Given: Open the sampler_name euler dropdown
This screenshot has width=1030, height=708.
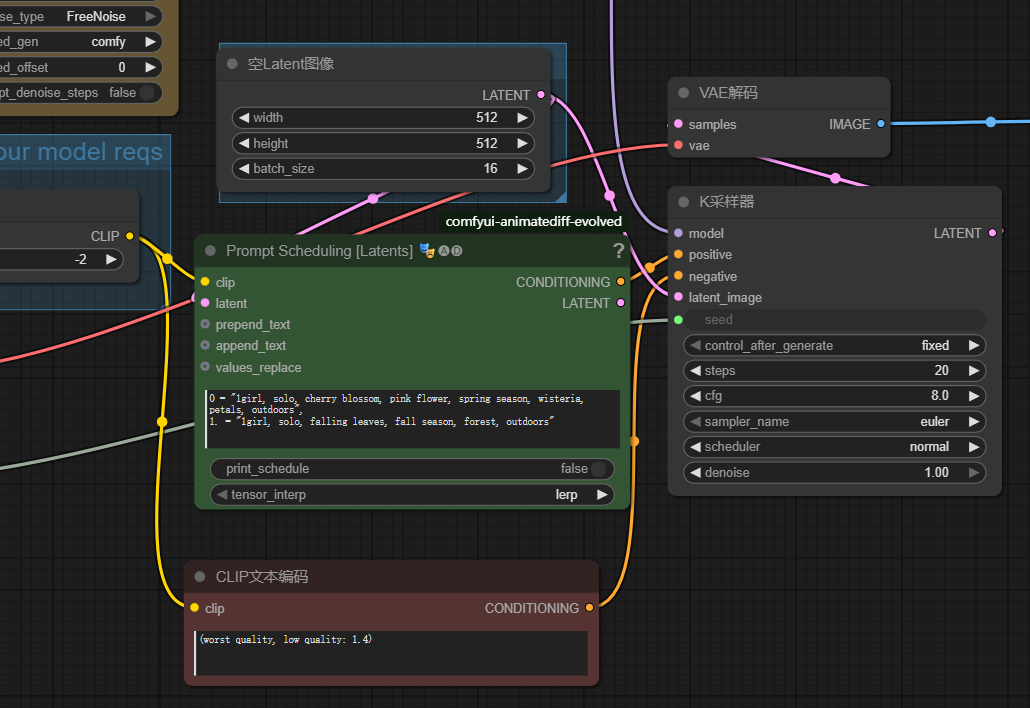Looking at the screenshot, I should tap(835, 422).
